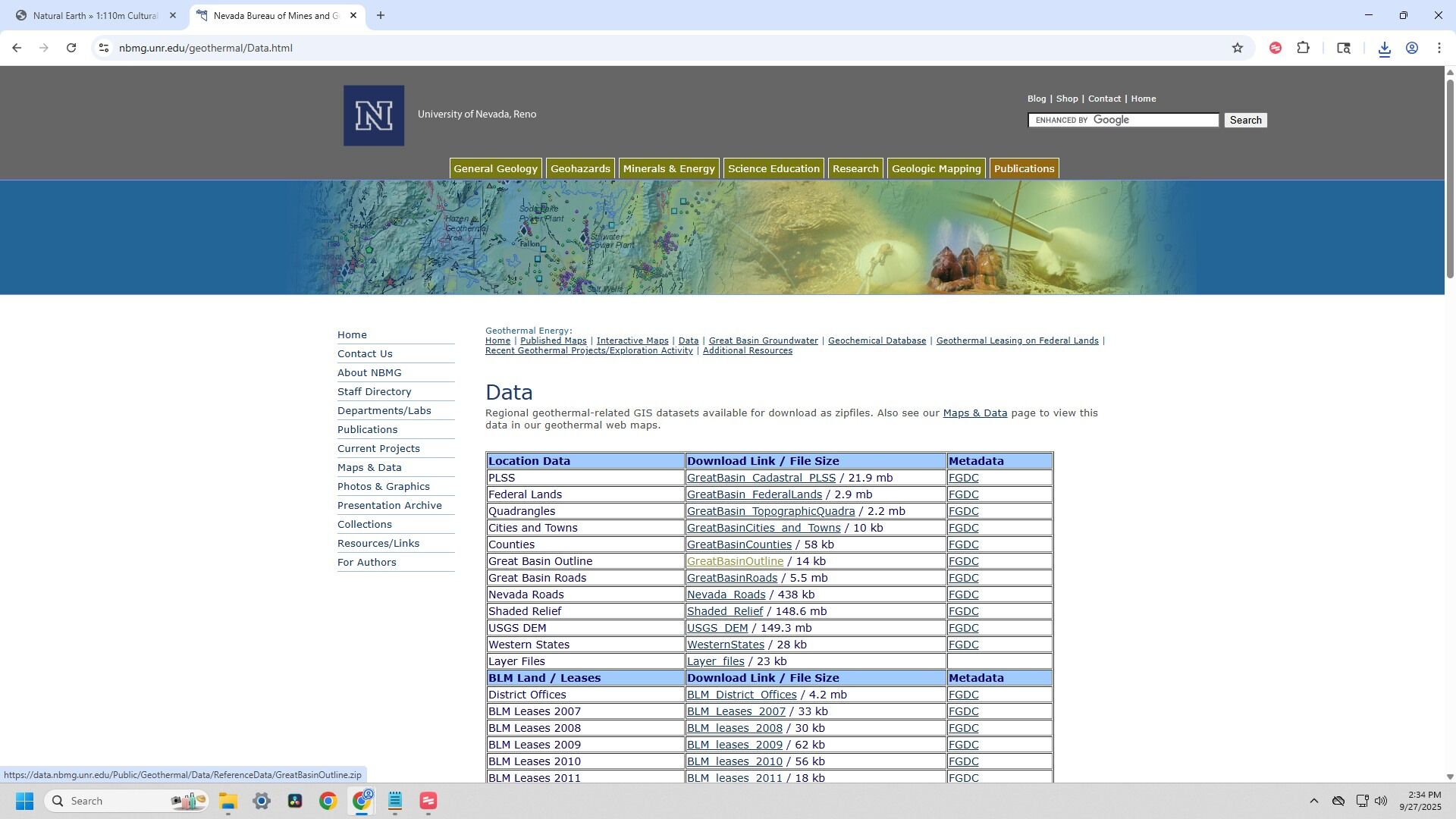Click the University of Nevada N logo

coord(374,115)
